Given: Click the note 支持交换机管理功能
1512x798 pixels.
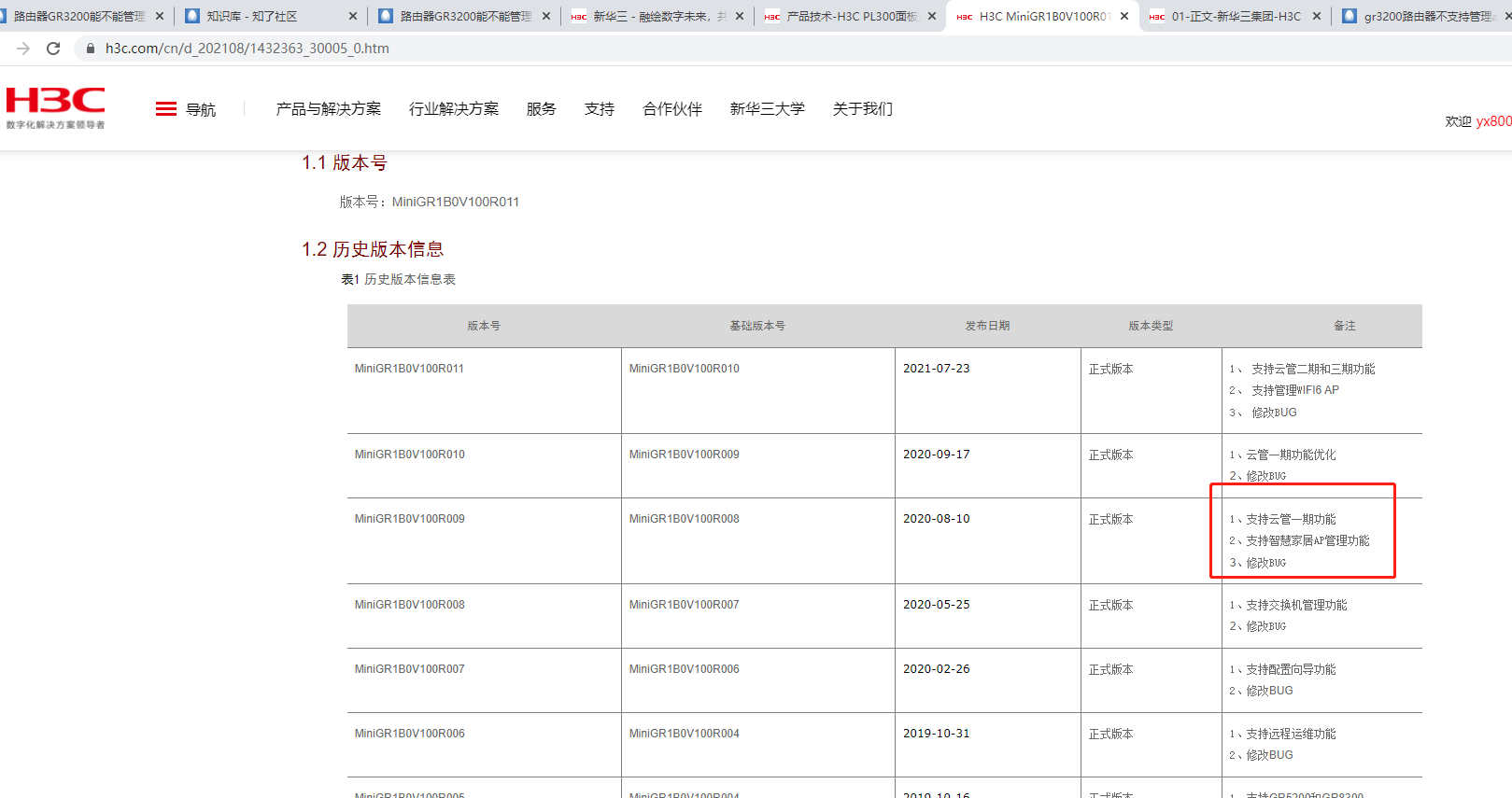Looking at the screenshot, I should pos(1296,606).
